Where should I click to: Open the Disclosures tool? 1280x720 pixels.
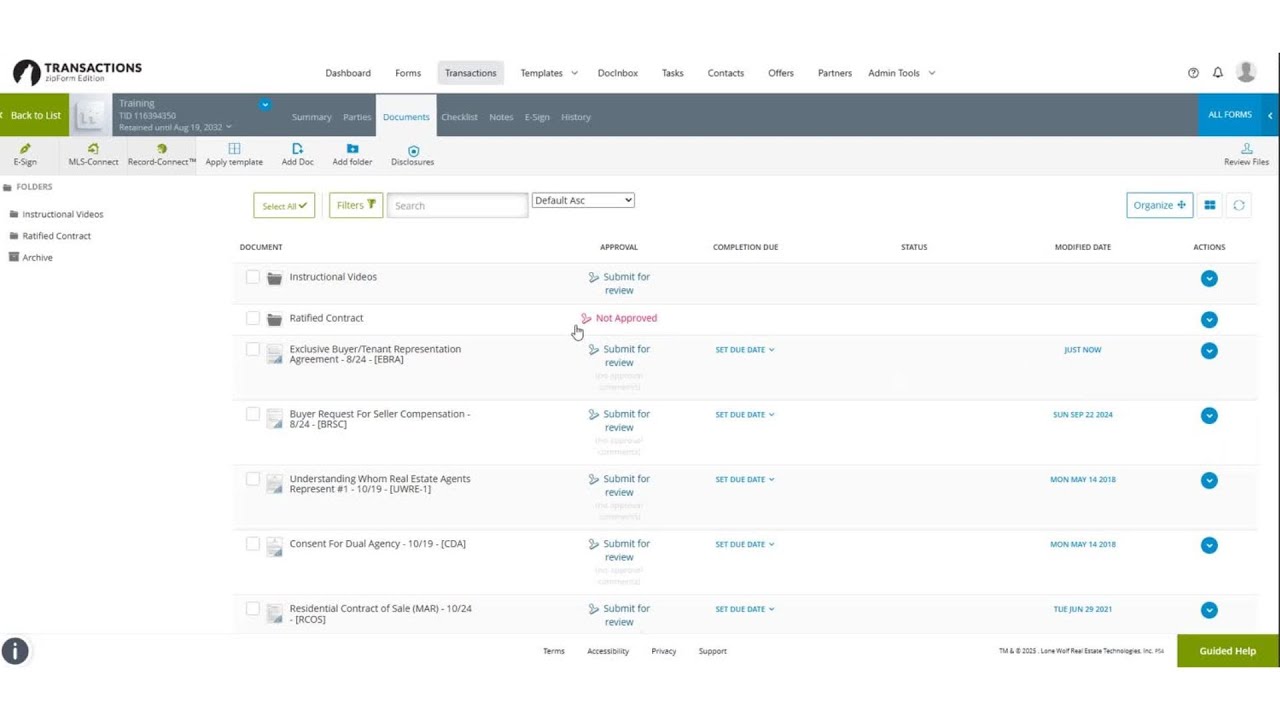413,154
